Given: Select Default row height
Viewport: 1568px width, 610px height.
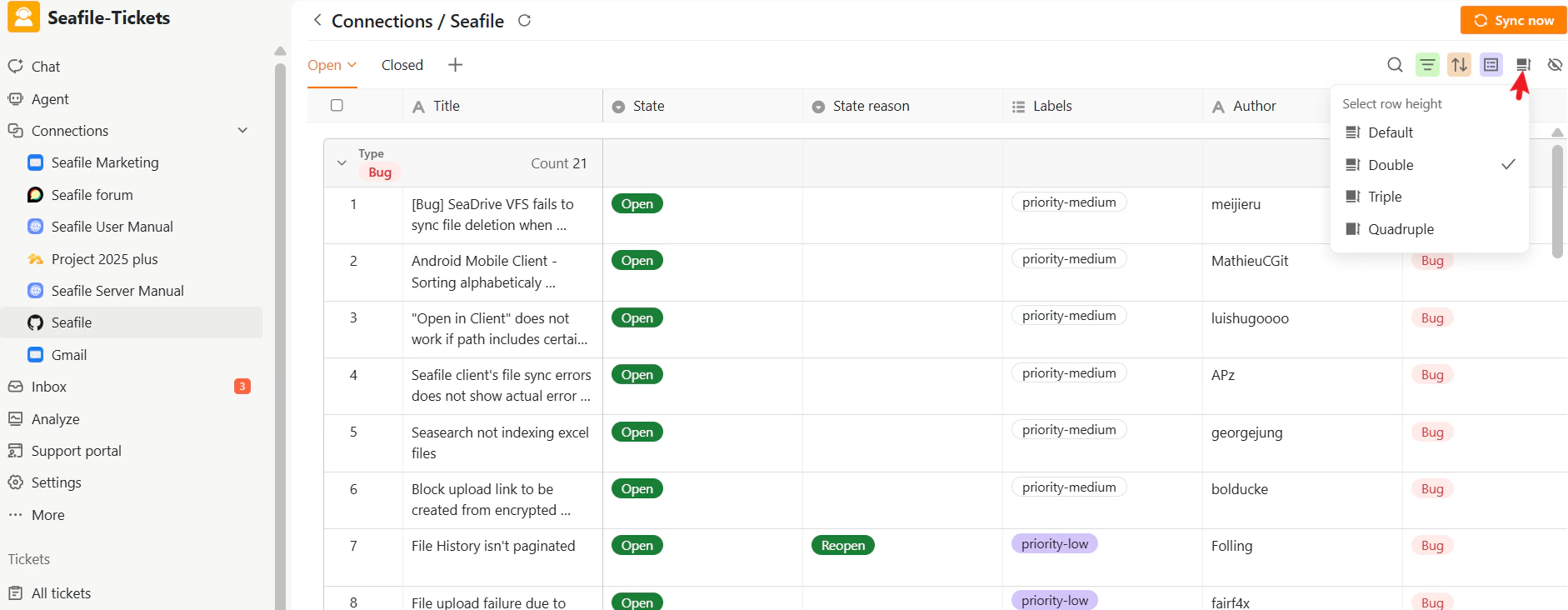Looking at the screenshot, I should pos(1430,132).
